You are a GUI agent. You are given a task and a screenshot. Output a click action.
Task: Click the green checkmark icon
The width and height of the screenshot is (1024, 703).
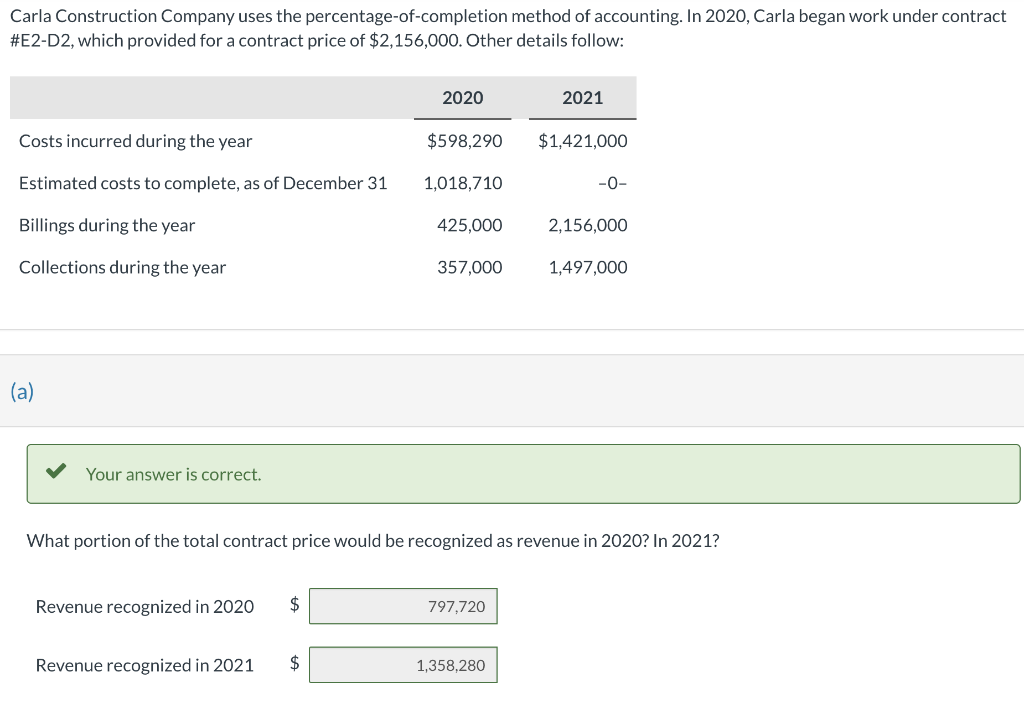tap(57, 472)
